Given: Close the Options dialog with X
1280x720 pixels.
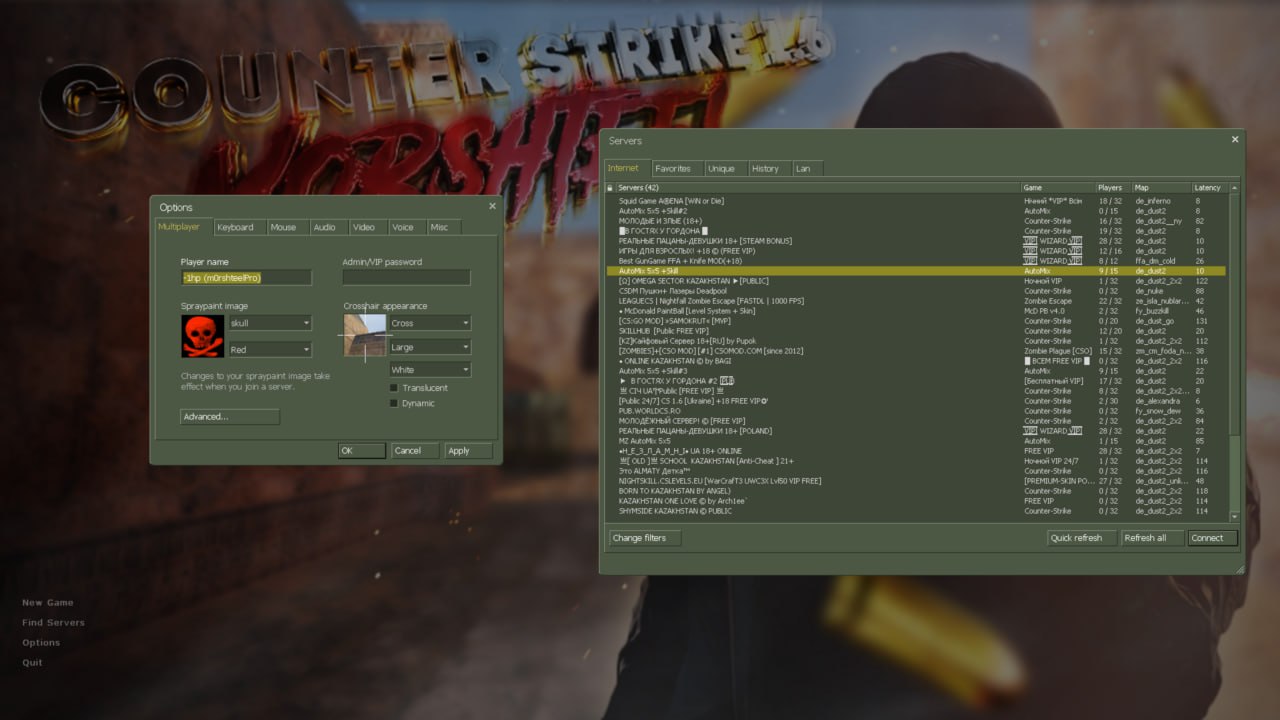Looking at the screenshot, I should [x=492, y=206].
